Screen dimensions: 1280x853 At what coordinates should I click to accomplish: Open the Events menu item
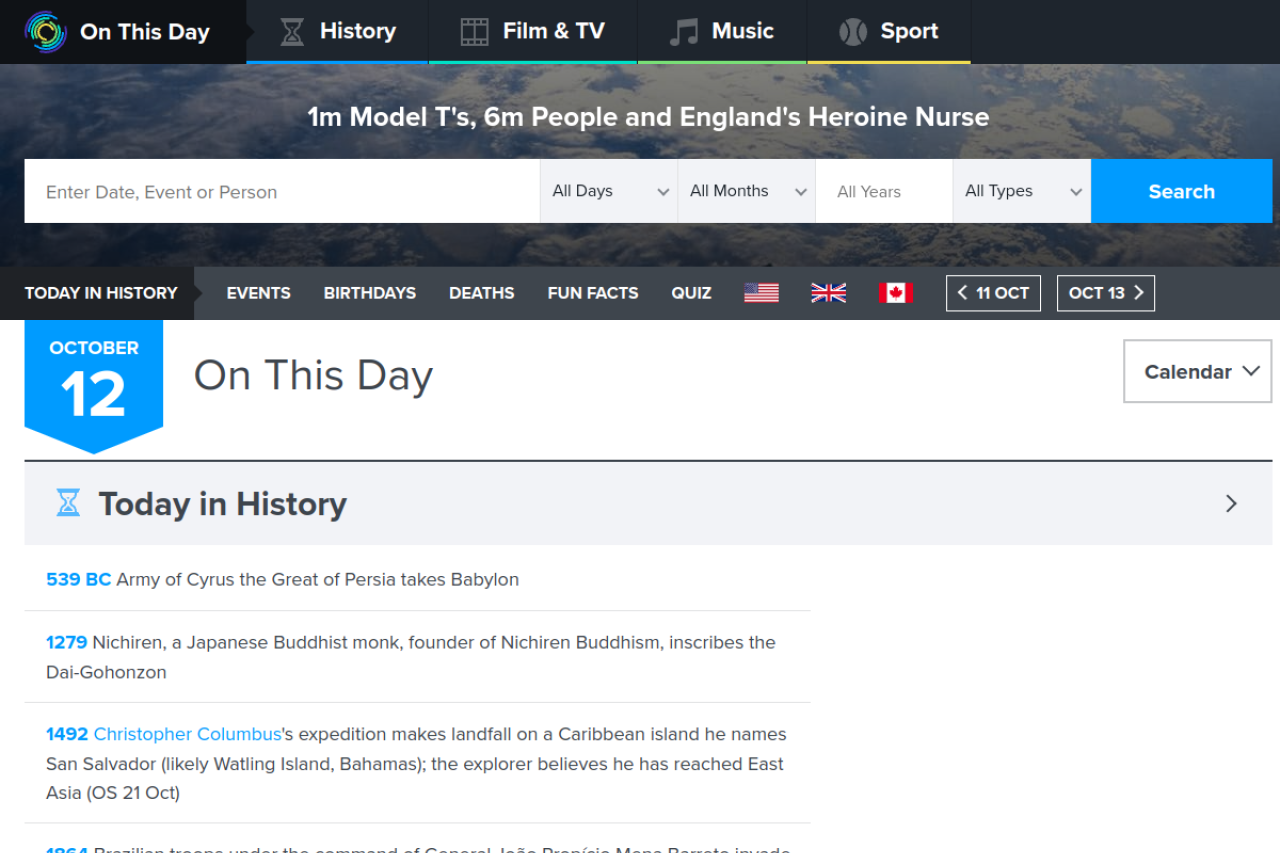point(259,293)
